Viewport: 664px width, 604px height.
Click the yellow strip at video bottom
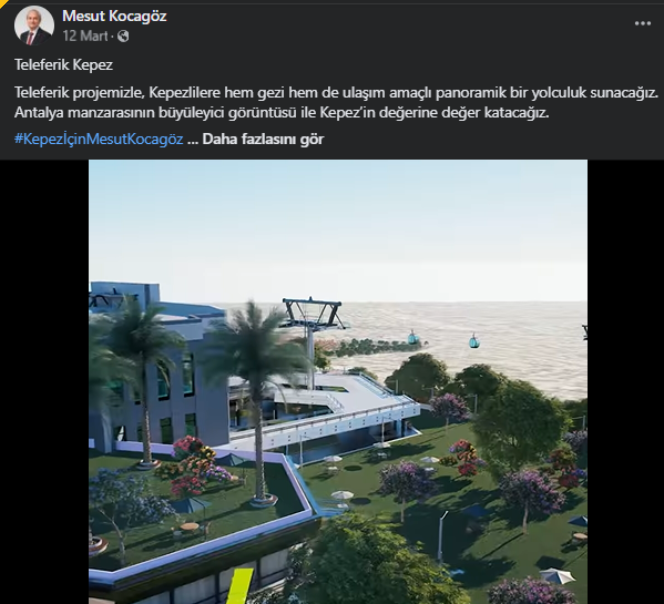click(x=240, y=586)
